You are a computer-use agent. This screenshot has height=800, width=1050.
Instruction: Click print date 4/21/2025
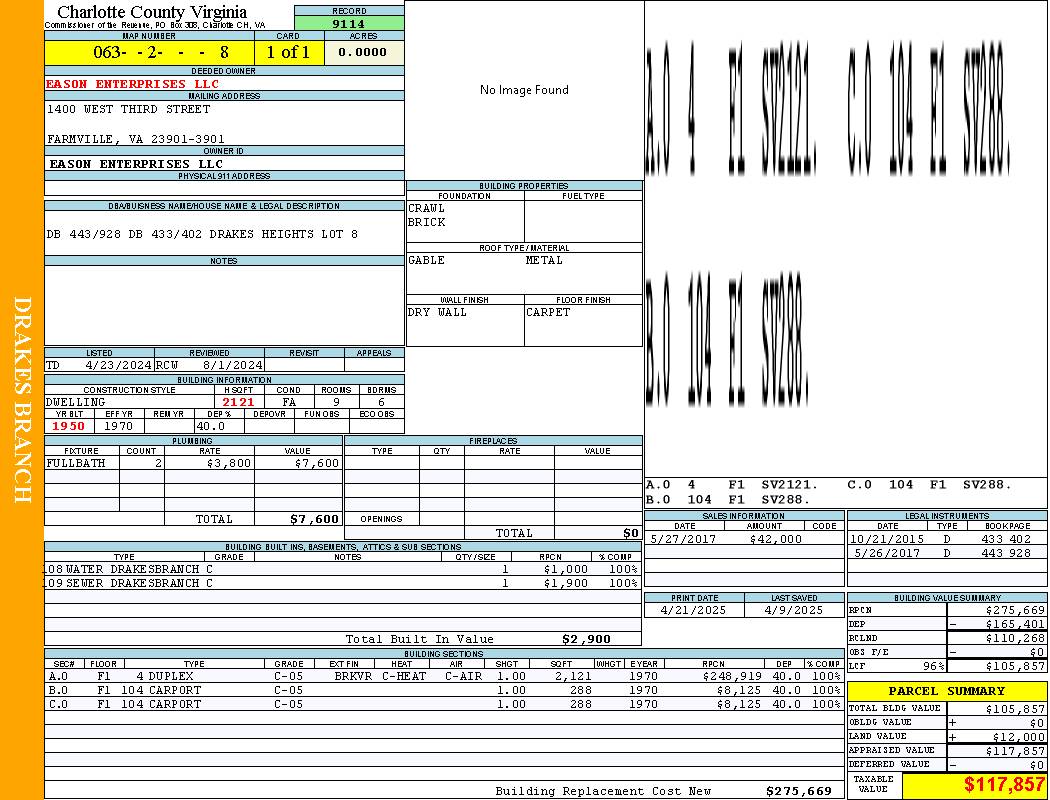click(x=693, y=611)
